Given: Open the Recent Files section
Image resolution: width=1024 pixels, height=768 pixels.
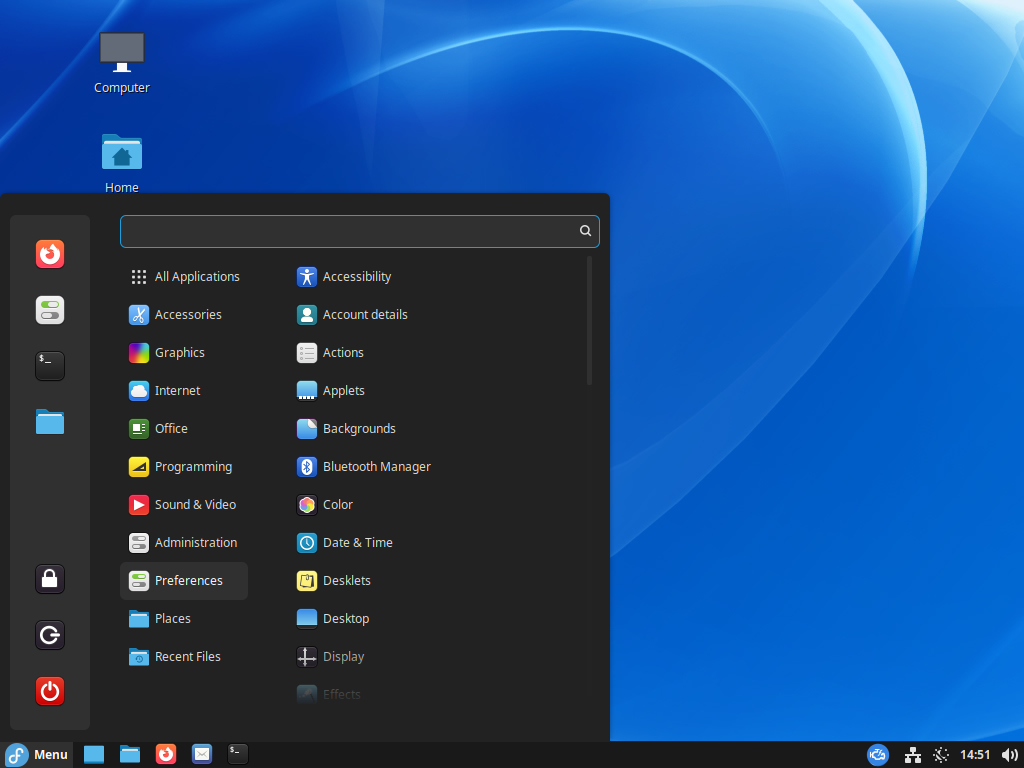Looking at the screenshot, I should pos(186,656).
